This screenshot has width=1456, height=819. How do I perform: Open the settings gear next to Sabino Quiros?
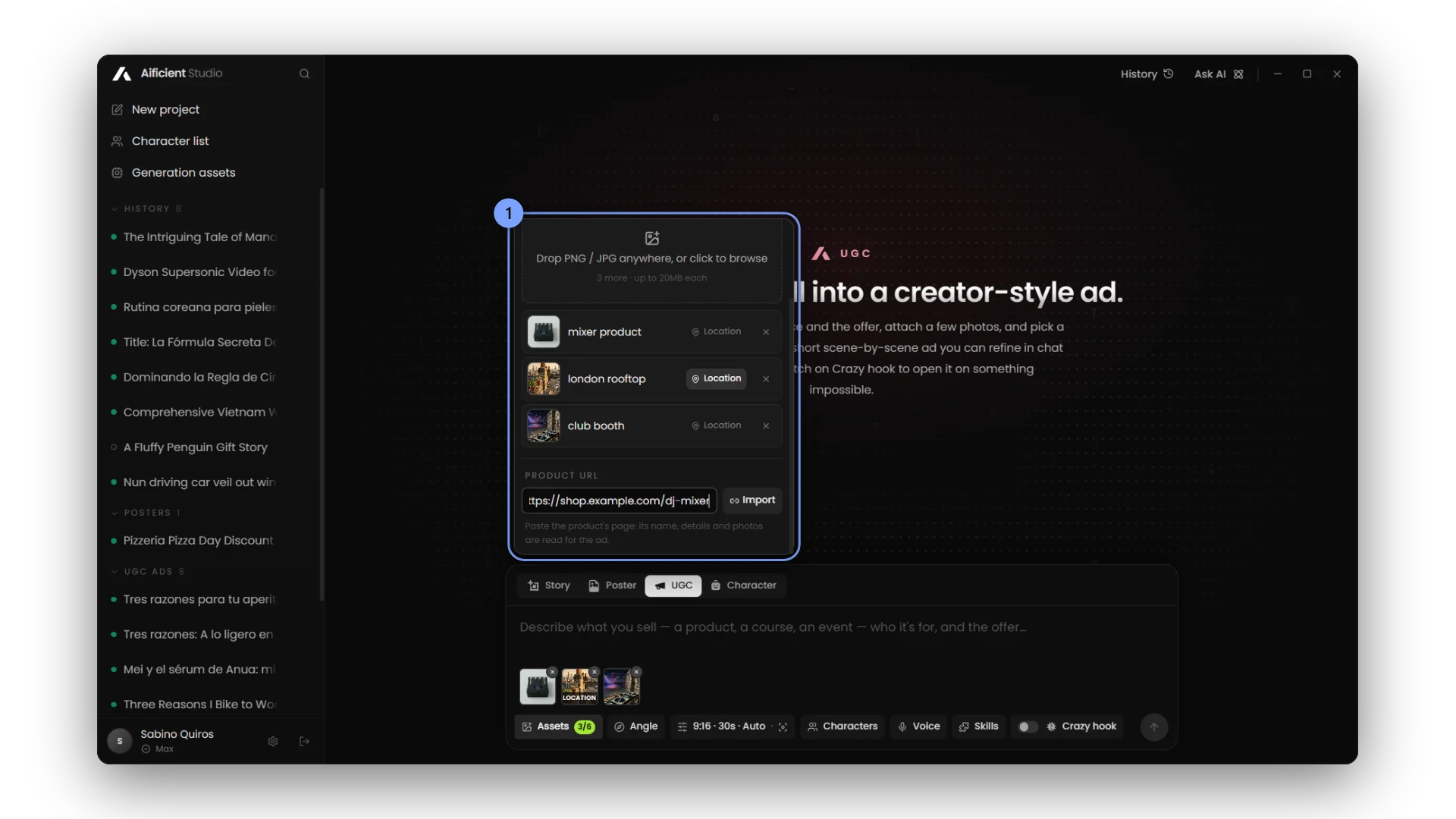[x=273, y=741]
